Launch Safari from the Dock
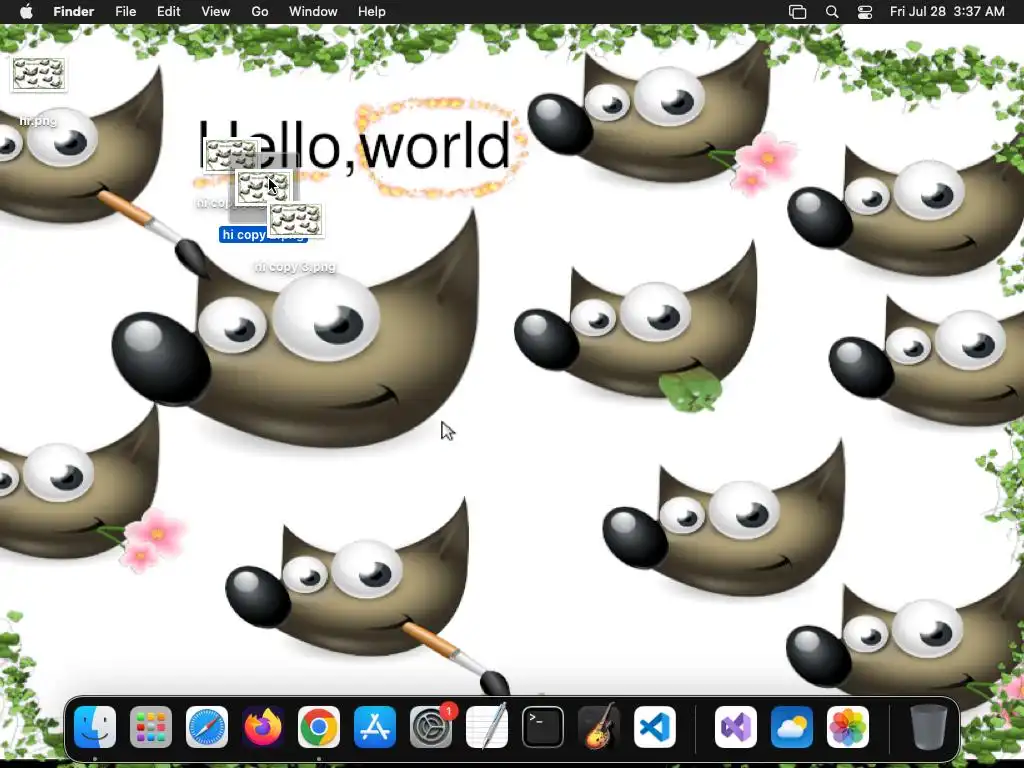This screenshot has height=768, width=1024. [207, 727]
